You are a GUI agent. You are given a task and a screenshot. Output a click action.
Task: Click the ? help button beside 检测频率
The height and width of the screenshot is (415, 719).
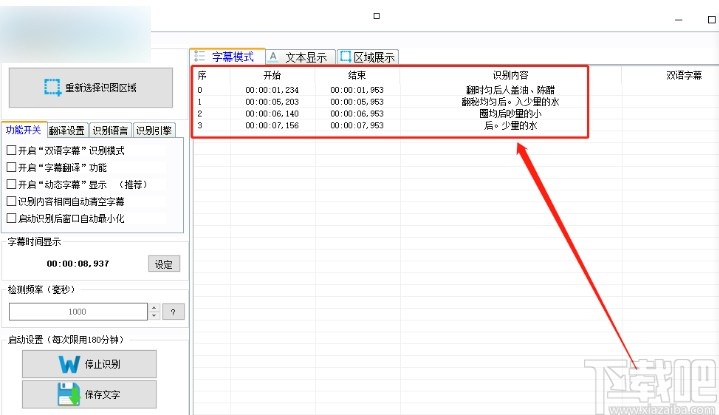[x=173, y=312]
